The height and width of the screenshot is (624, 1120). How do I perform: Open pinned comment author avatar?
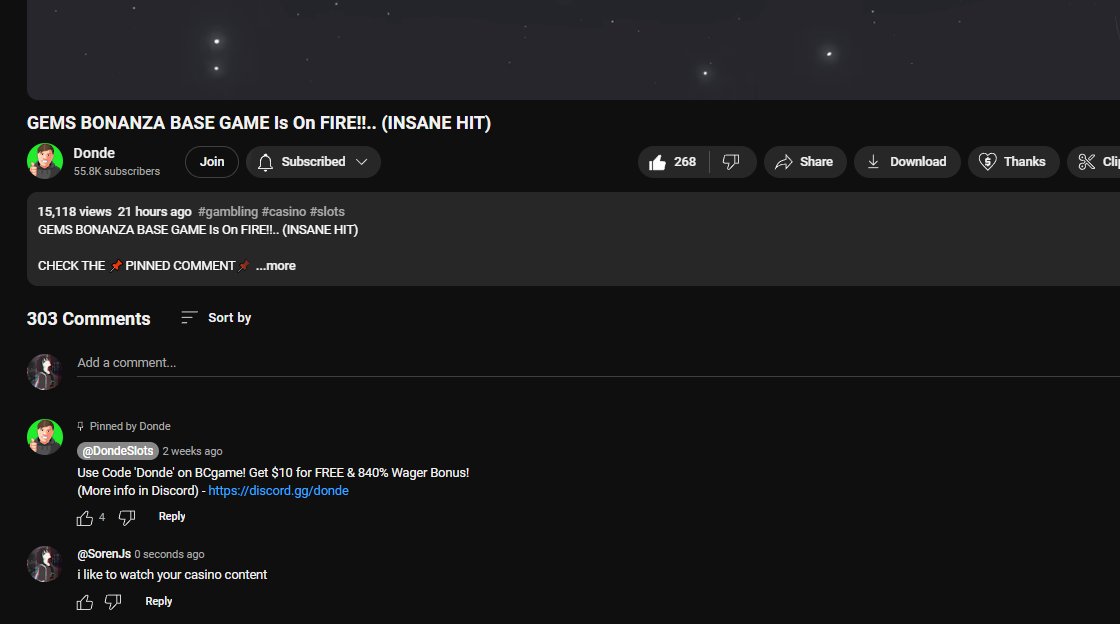pyautogui.click(x=45, y=437)
